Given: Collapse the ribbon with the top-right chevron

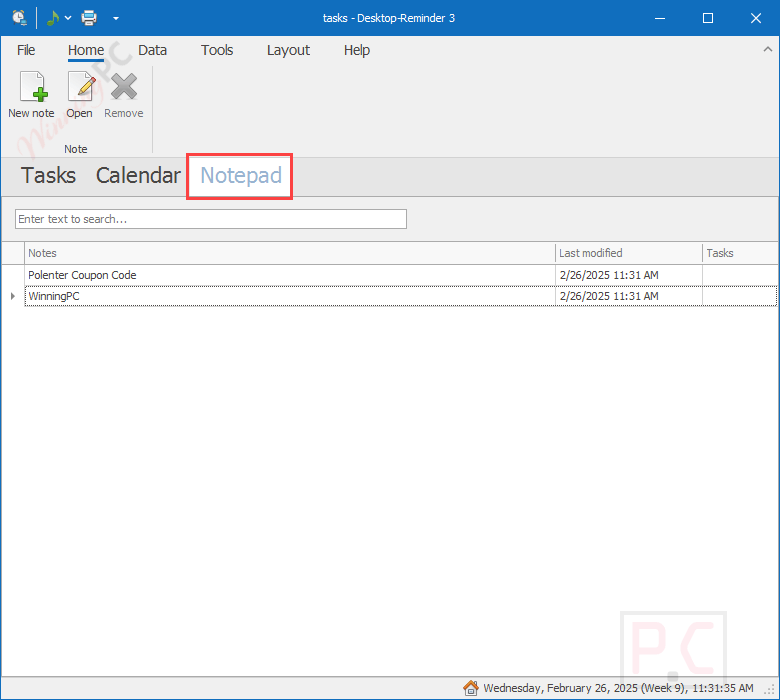Looking at the screenshot, I should pos(768,49).
